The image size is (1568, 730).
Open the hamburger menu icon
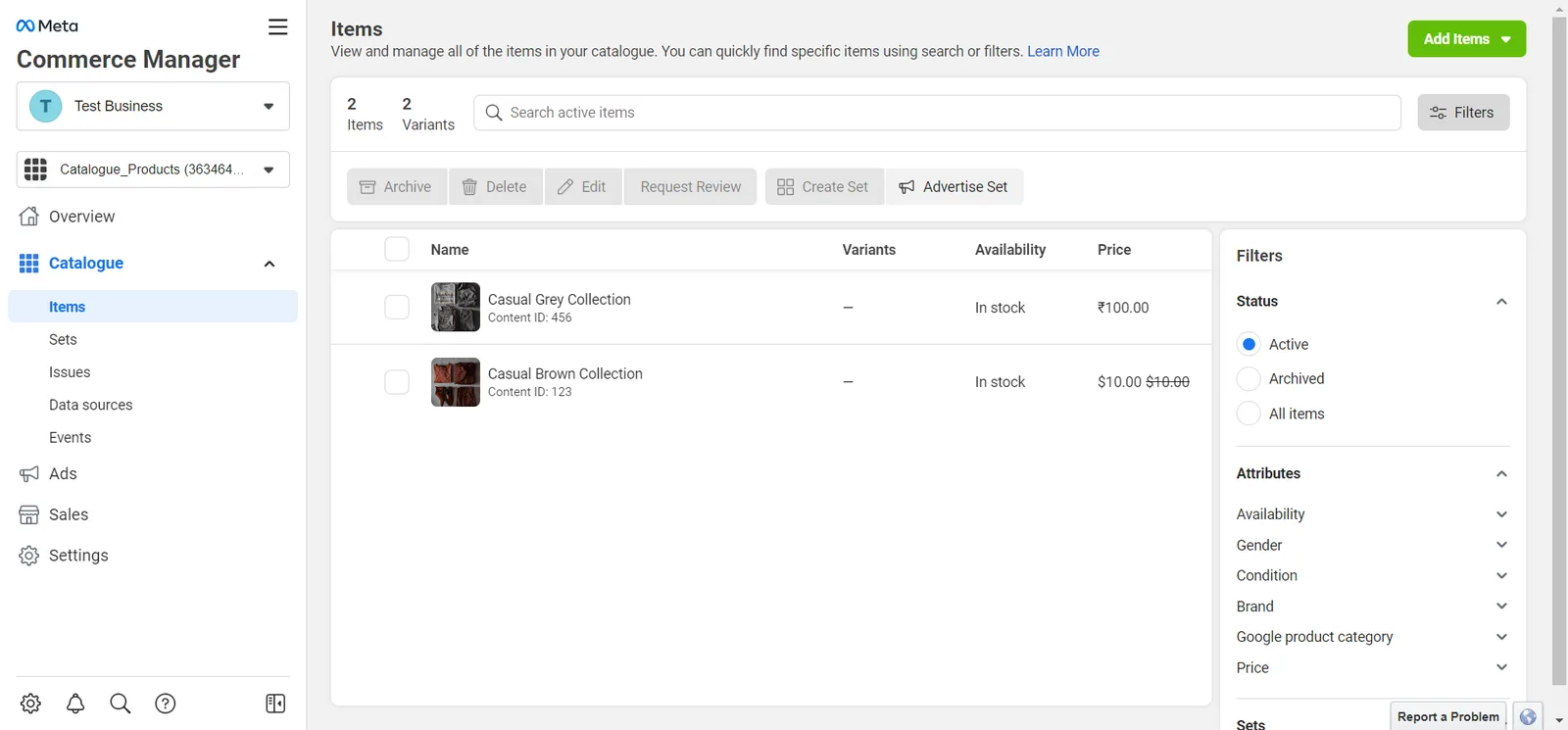278,27
